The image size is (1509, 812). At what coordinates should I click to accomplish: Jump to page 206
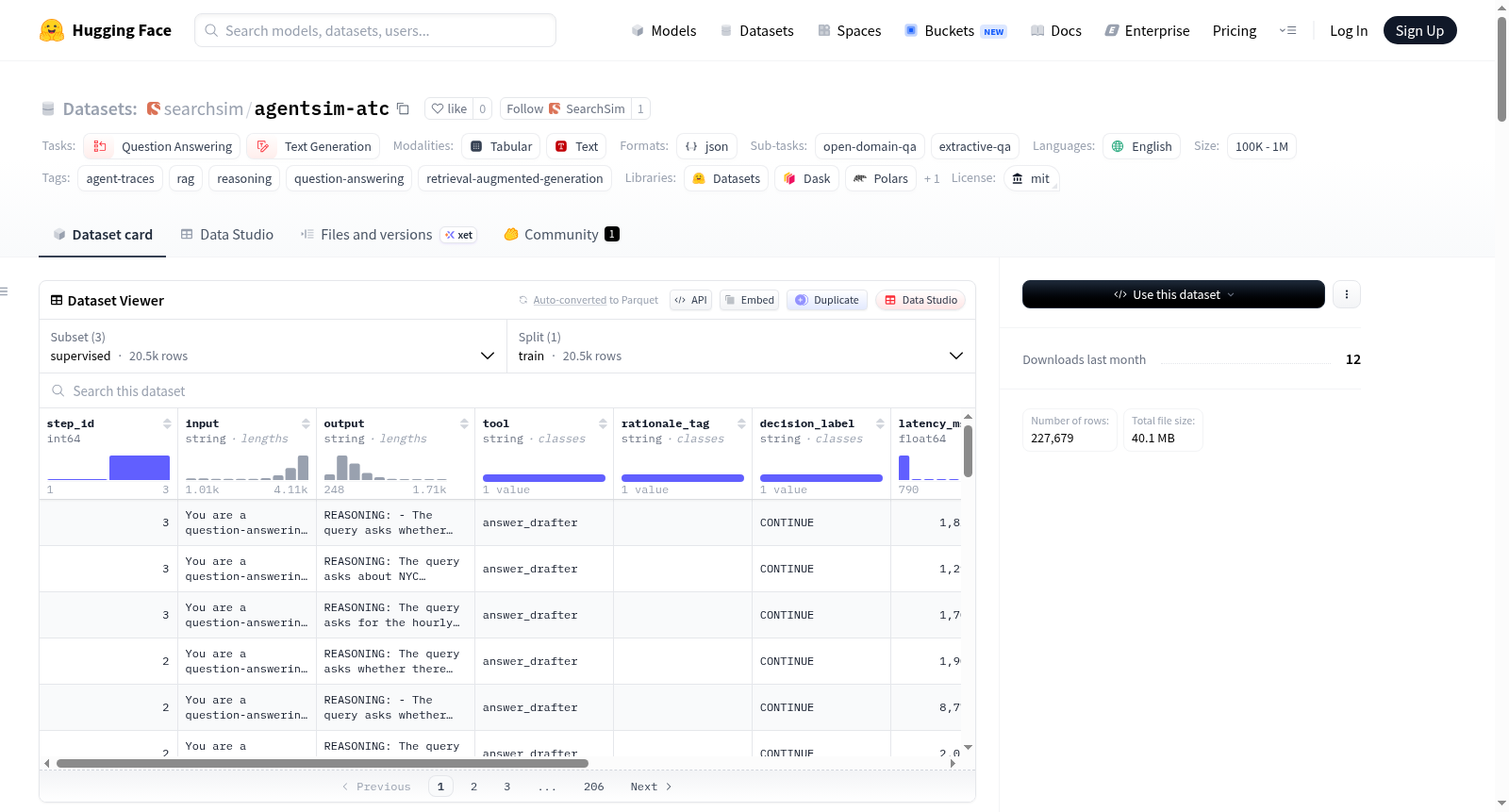(x=593, y=787)
